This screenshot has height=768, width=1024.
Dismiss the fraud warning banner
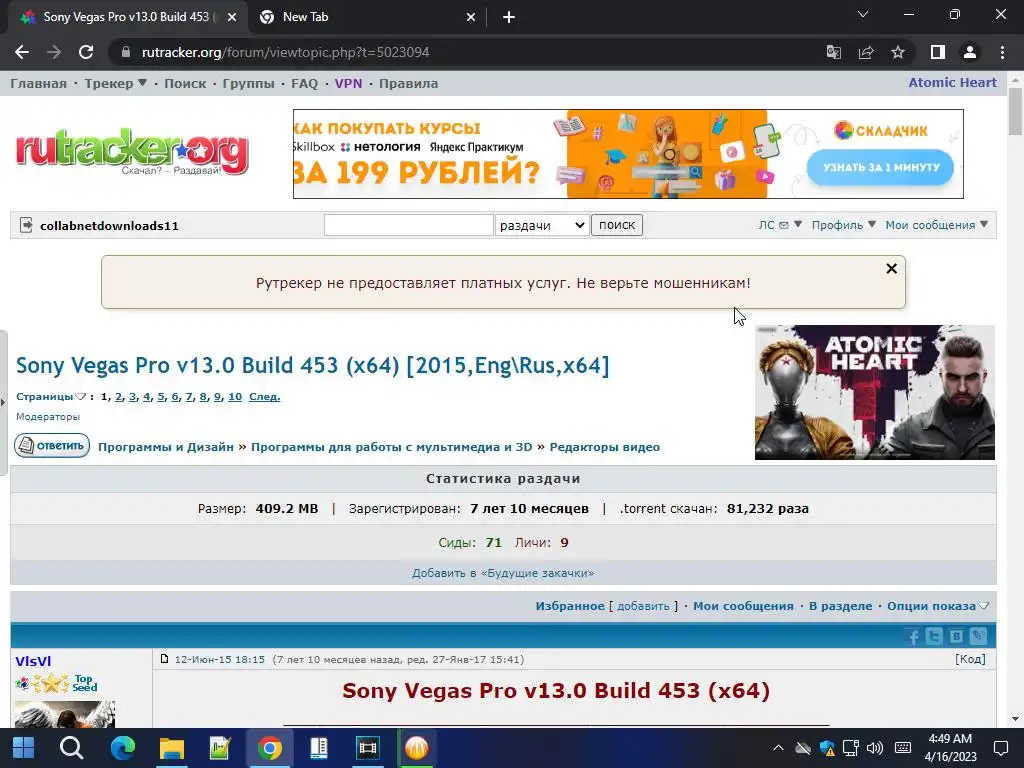(891, 268)
